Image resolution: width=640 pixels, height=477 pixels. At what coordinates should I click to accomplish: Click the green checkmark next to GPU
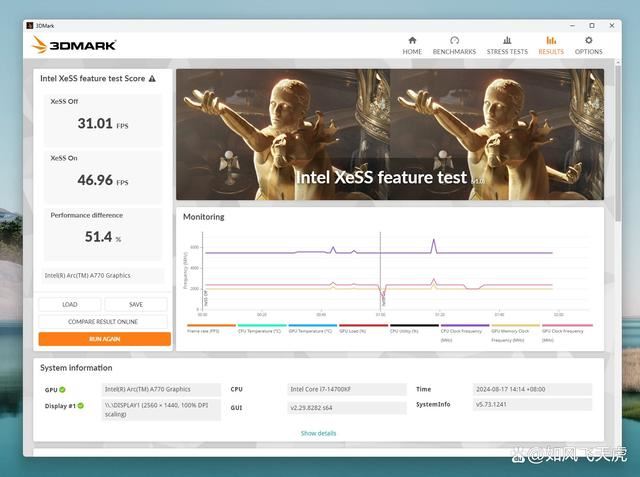pyautogui.click(x=62, y=390)
